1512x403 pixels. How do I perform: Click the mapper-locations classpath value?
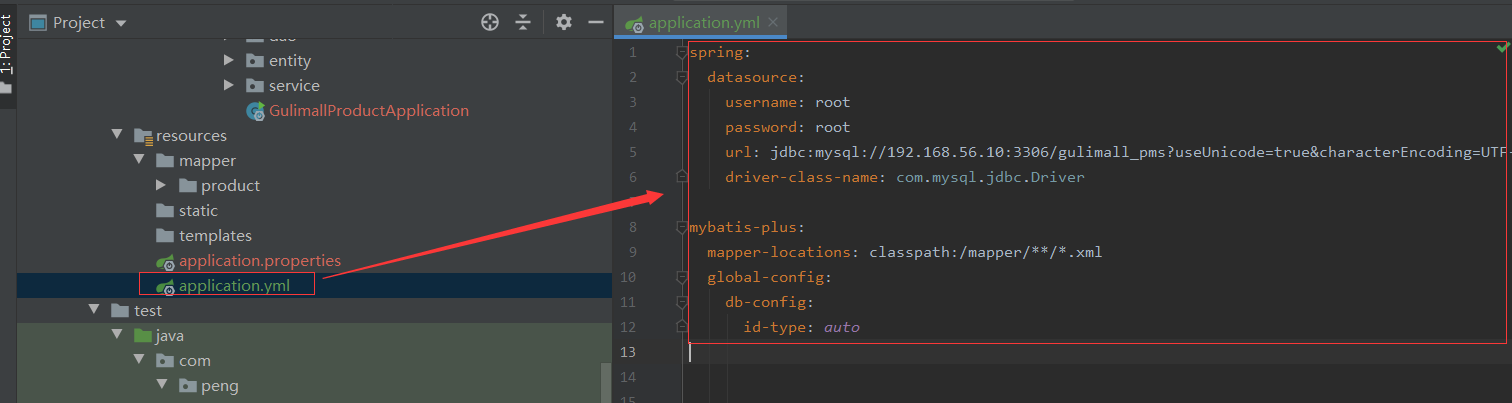[986, 252]
